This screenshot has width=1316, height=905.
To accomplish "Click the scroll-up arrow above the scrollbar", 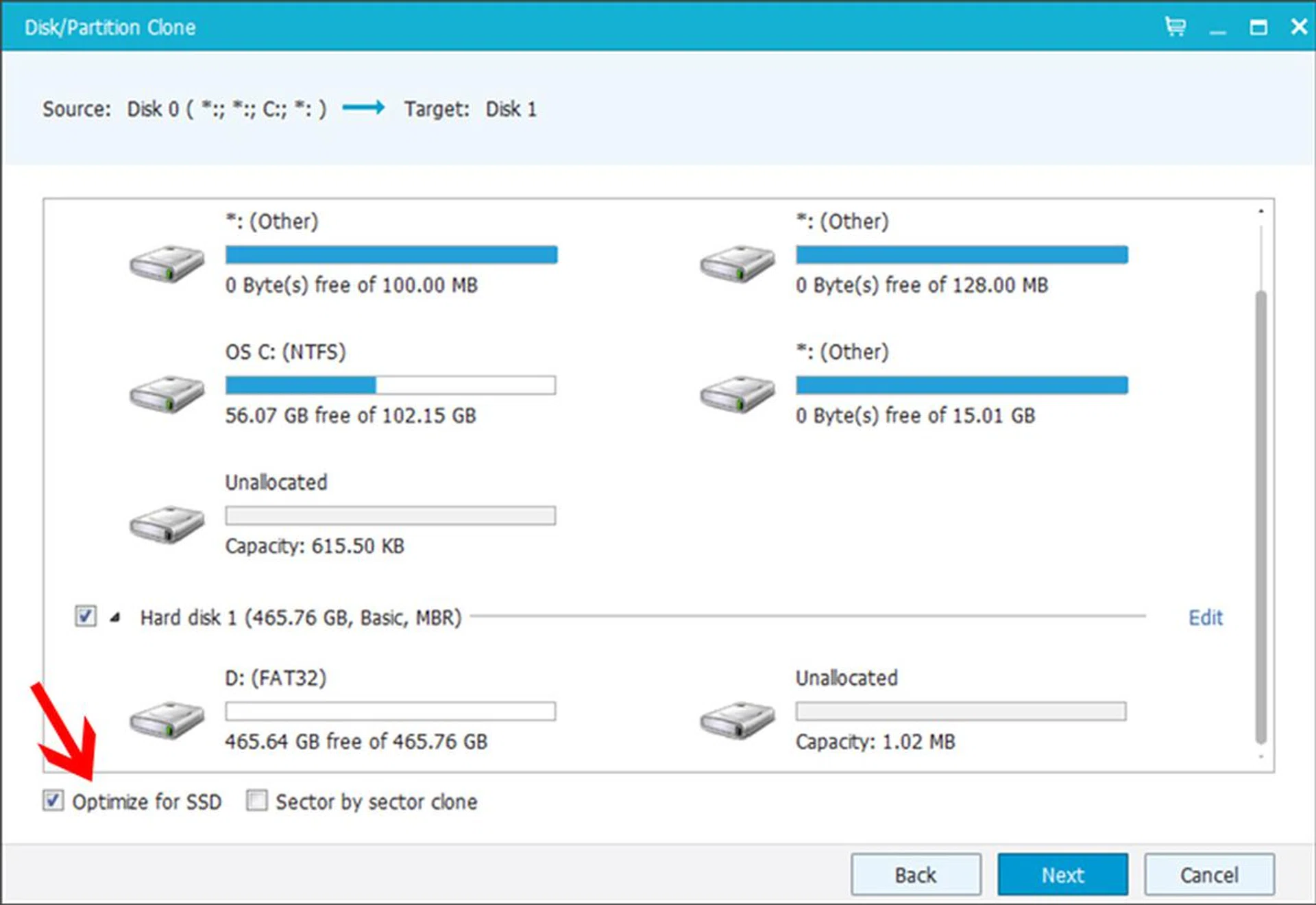I will click(x=1261, y=209).
